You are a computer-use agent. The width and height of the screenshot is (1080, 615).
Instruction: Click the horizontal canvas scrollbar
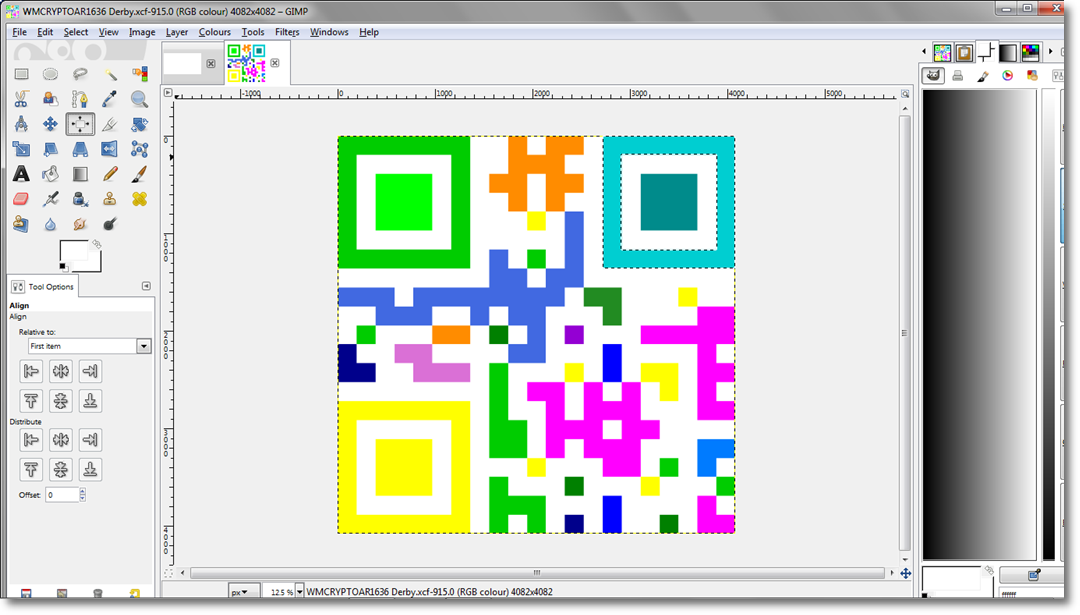point(537,573)
